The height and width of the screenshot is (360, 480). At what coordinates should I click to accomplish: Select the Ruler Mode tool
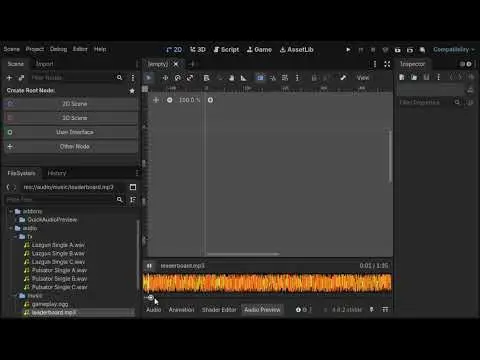(244, 78)
